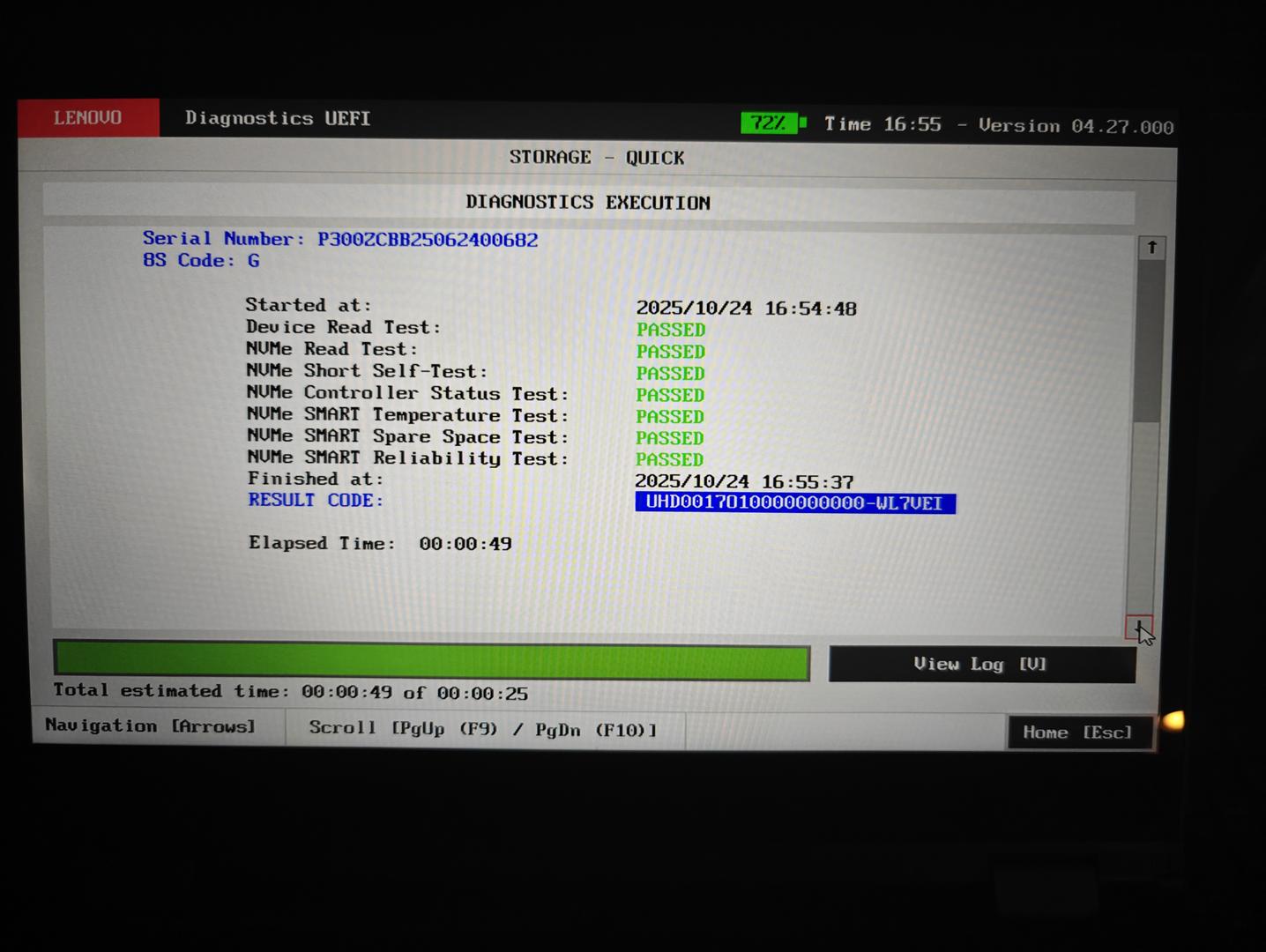Click the Scroll [PgUp / PgDn] hint
This screenshot has width=1266, height=952.
coord(483,729)
